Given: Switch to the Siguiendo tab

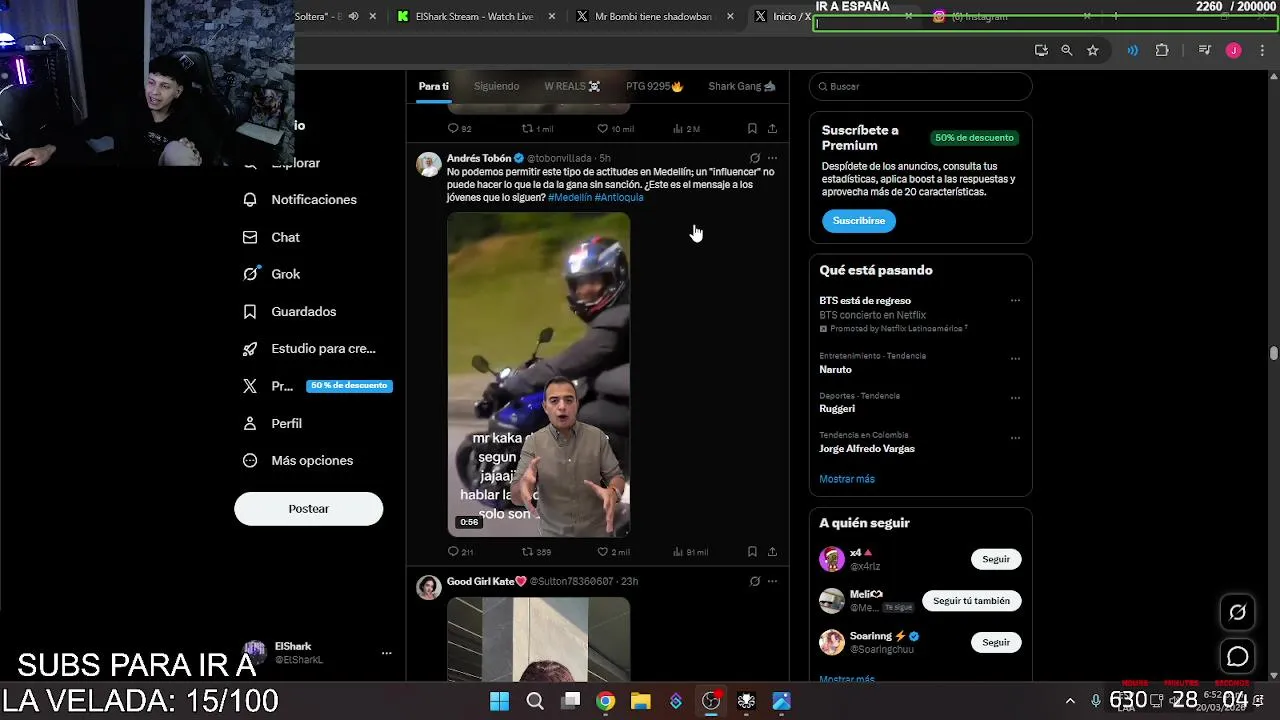Looking at the screenshot, I should click(496, 86).
